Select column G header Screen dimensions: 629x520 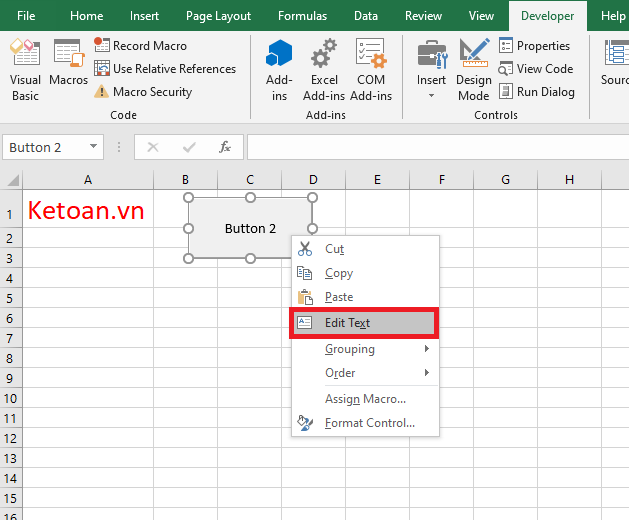point(505,180)
